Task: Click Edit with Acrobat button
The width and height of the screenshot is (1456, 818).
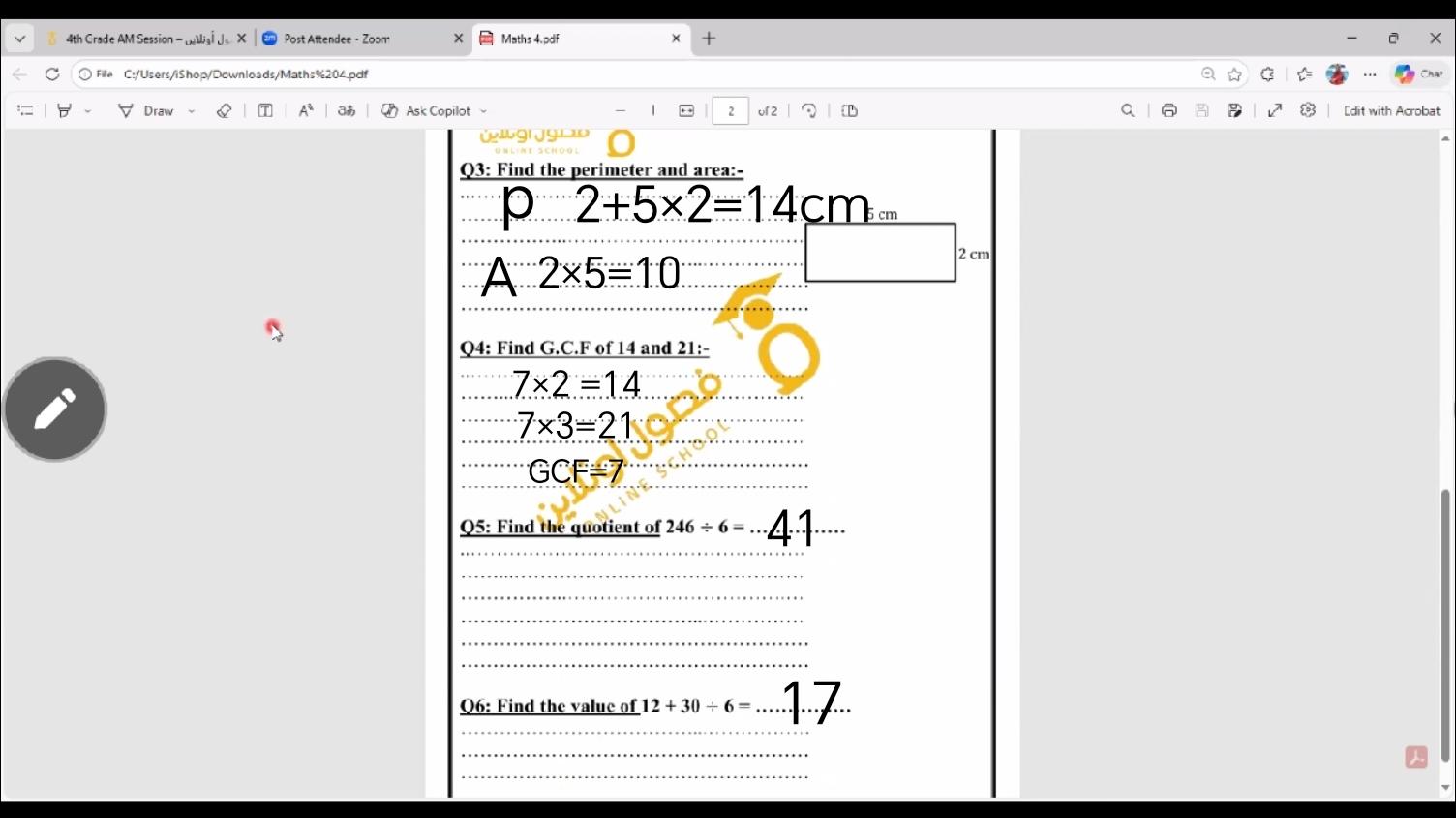Action: (x=1391, y=111)
